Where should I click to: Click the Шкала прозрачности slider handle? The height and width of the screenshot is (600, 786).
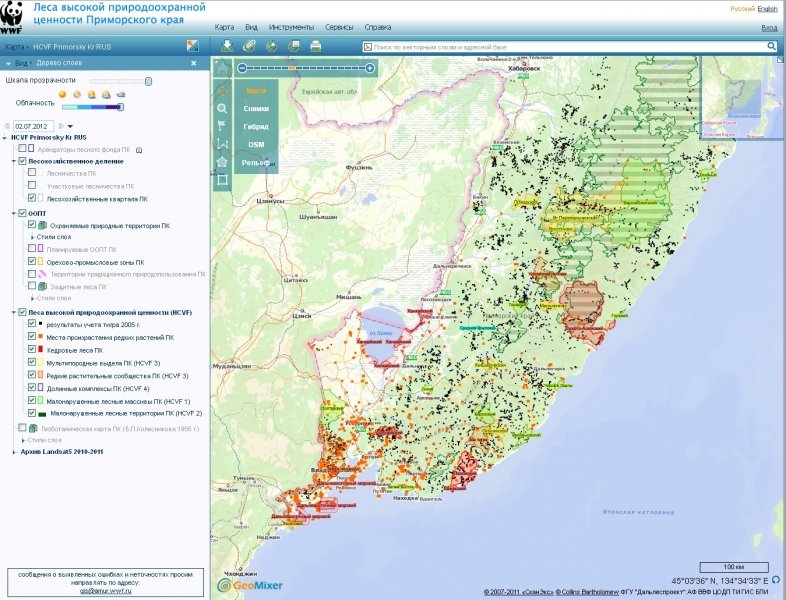point(148,81)
